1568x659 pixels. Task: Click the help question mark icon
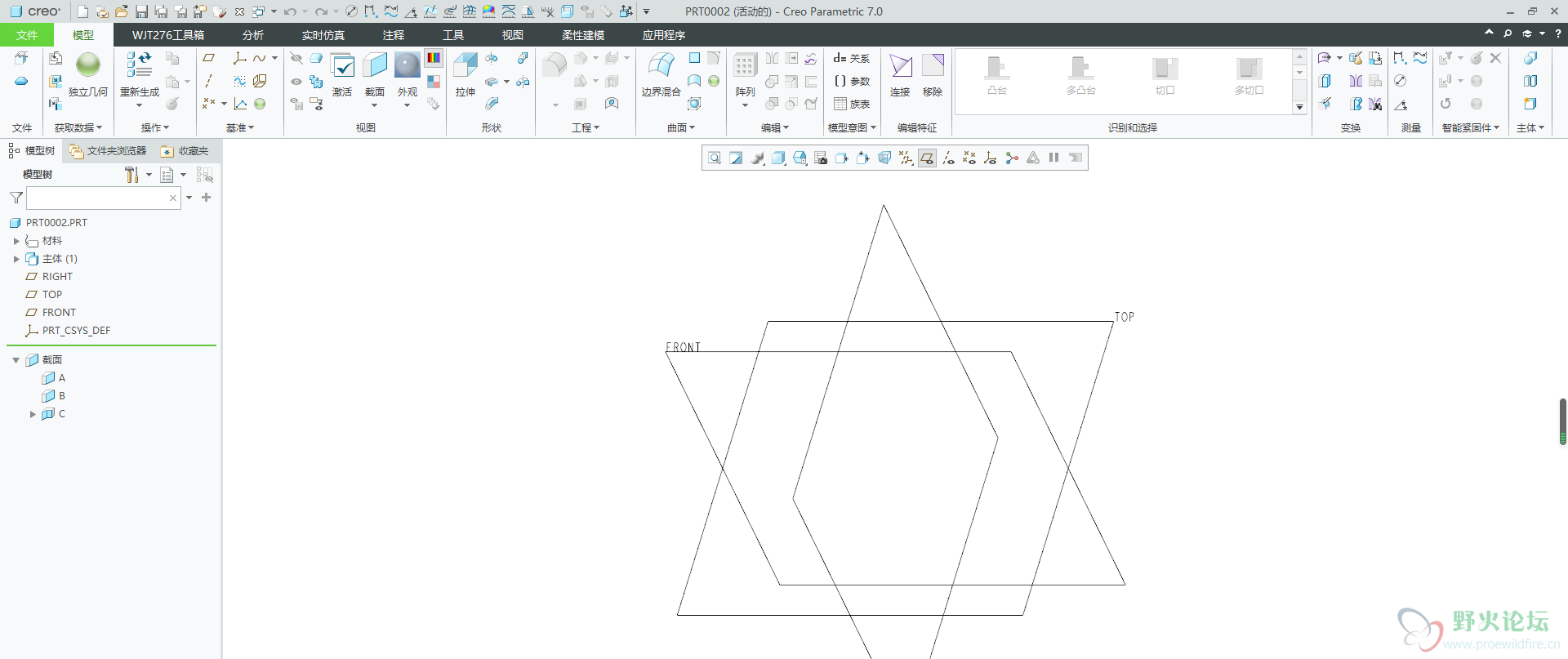1558,33
